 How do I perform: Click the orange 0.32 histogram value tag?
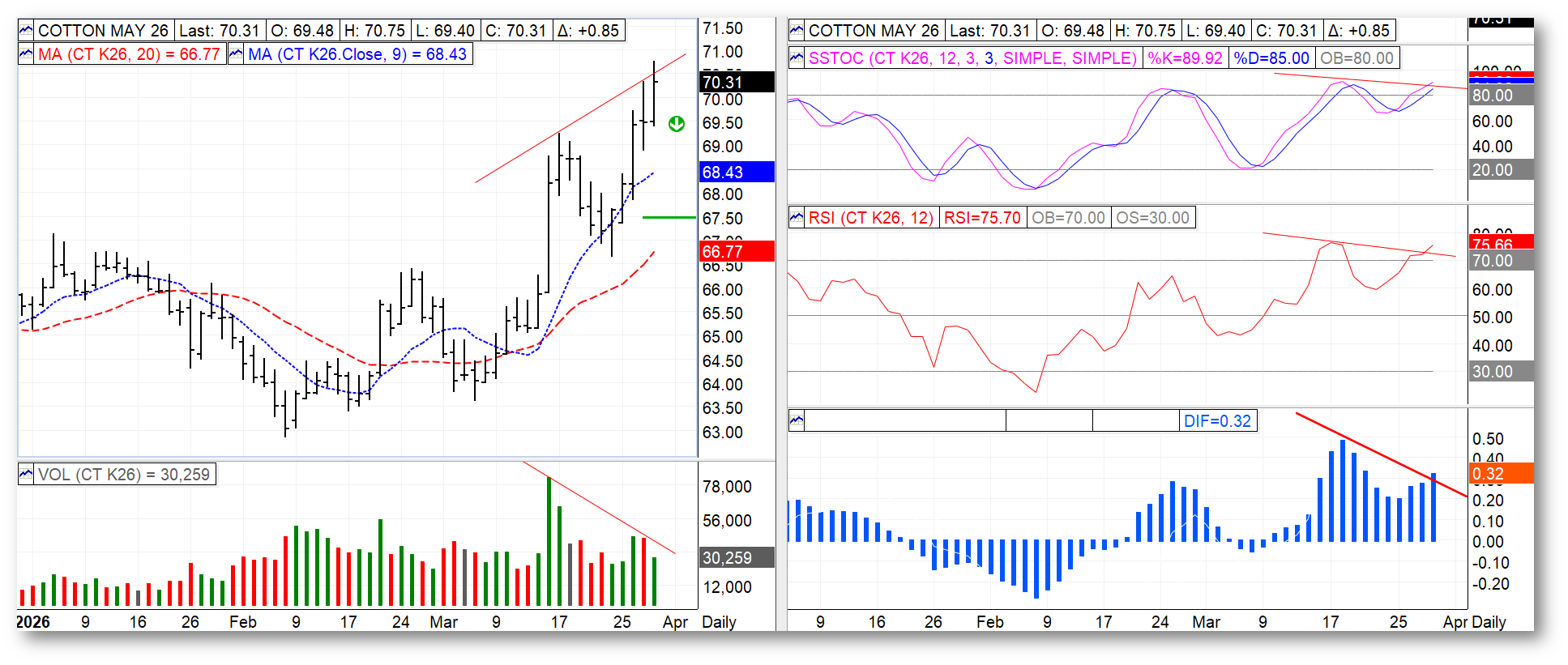(x=1501, y=474)
